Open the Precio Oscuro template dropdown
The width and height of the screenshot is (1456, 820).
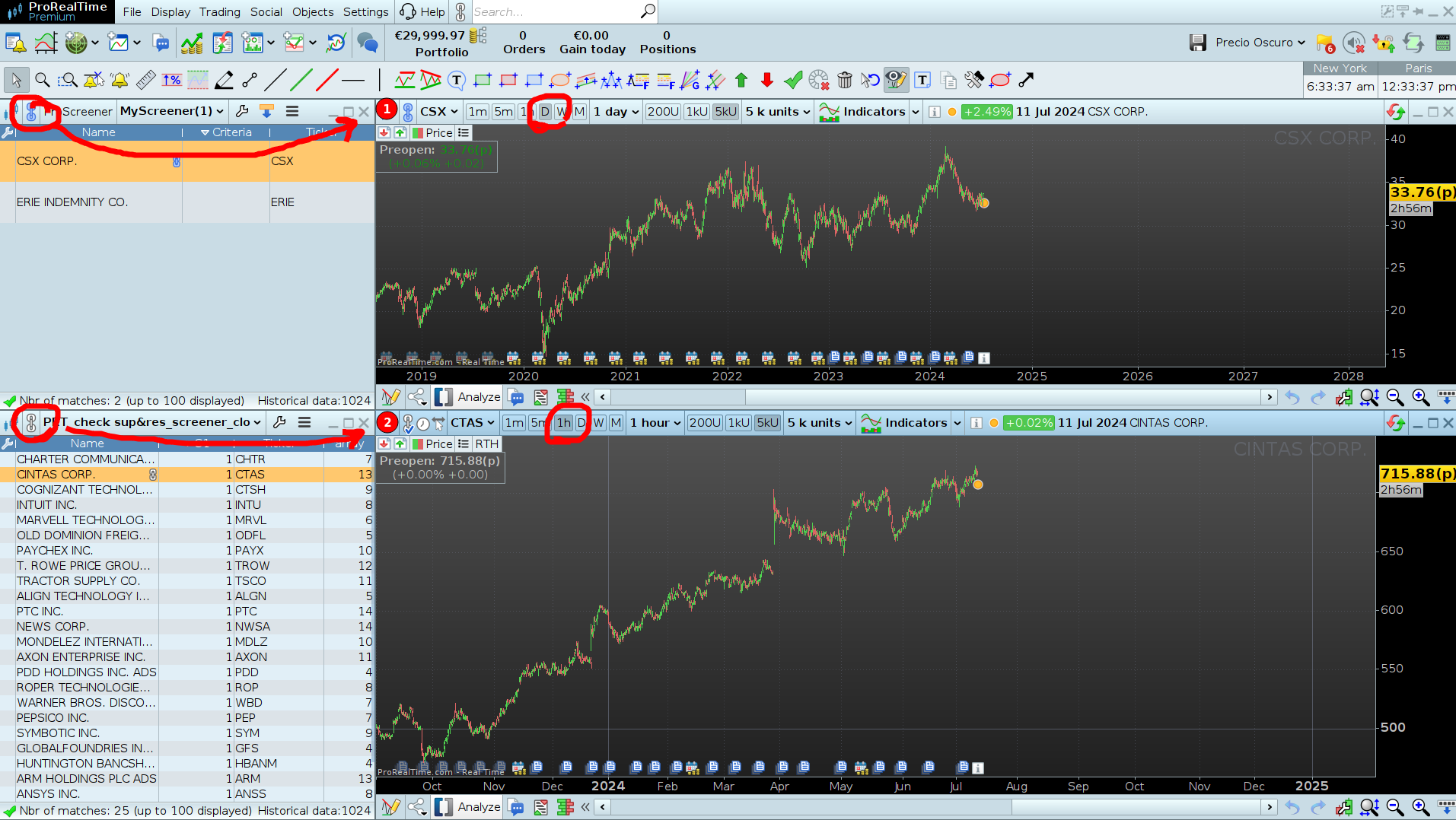pyautogui.click(x=1260, y=43)
